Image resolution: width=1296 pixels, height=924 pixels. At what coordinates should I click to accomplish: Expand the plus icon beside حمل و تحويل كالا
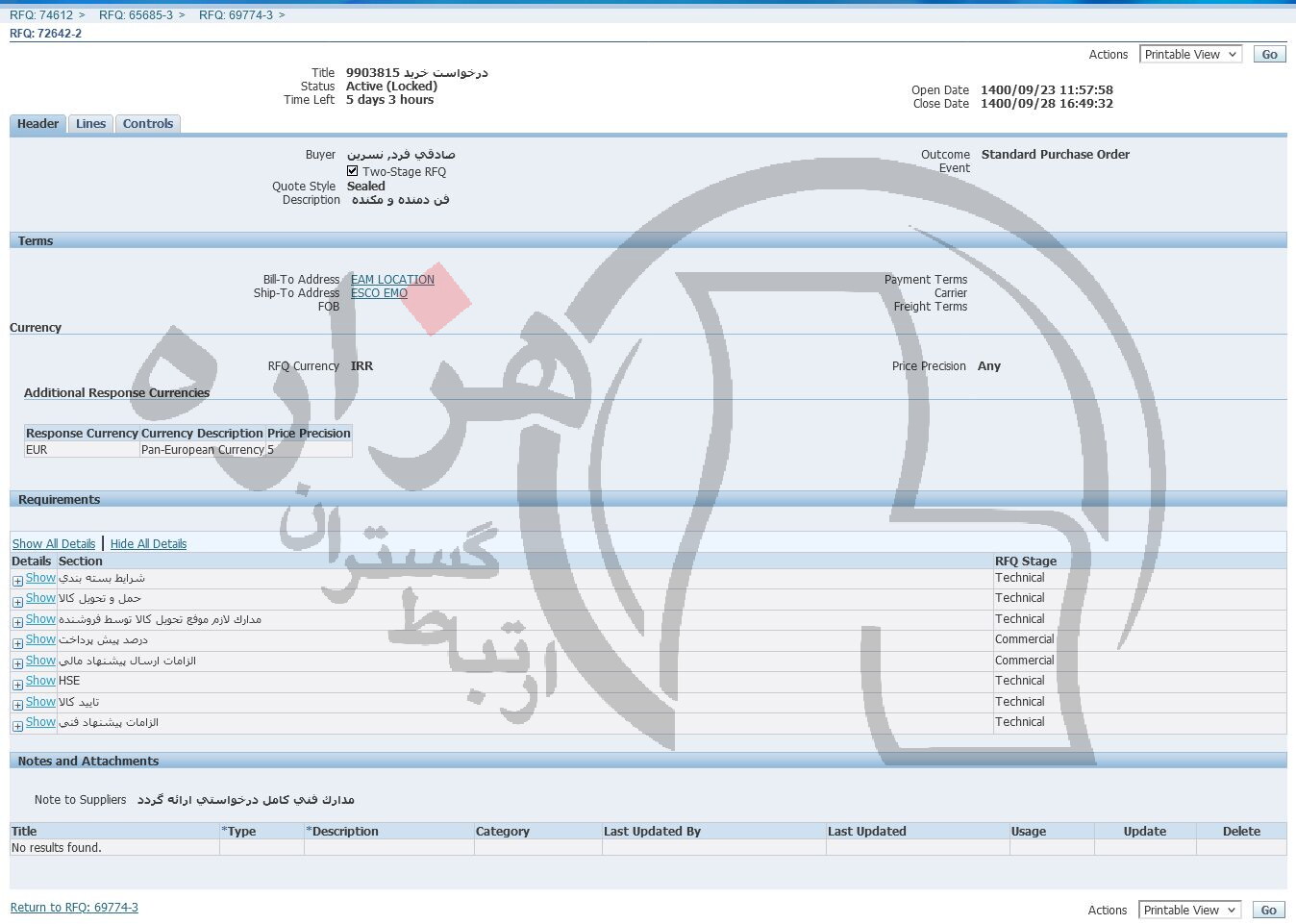(x=17, y=601)
